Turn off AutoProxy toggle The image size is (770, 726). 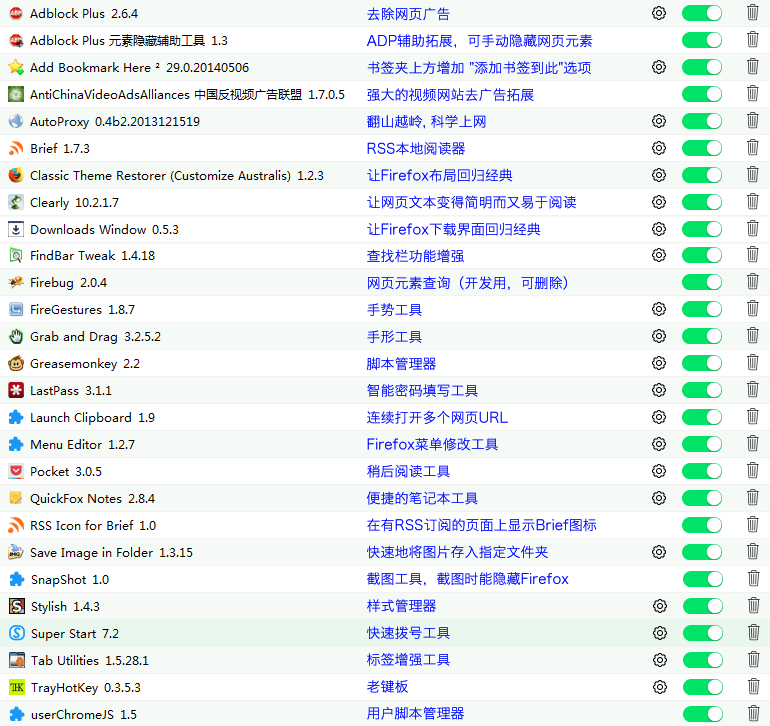[702, 121]
